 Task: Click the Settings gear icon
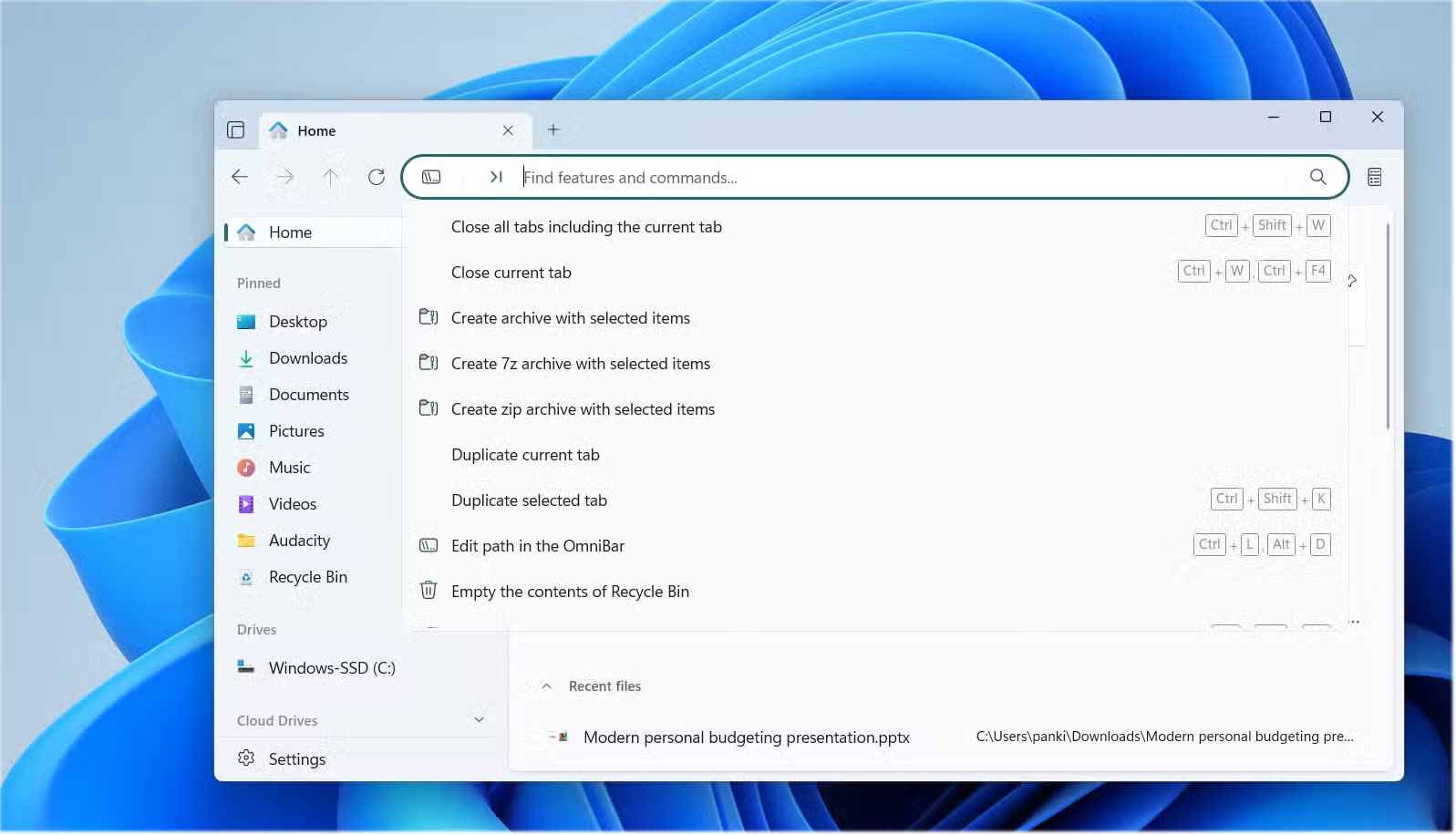coord(246,758)
